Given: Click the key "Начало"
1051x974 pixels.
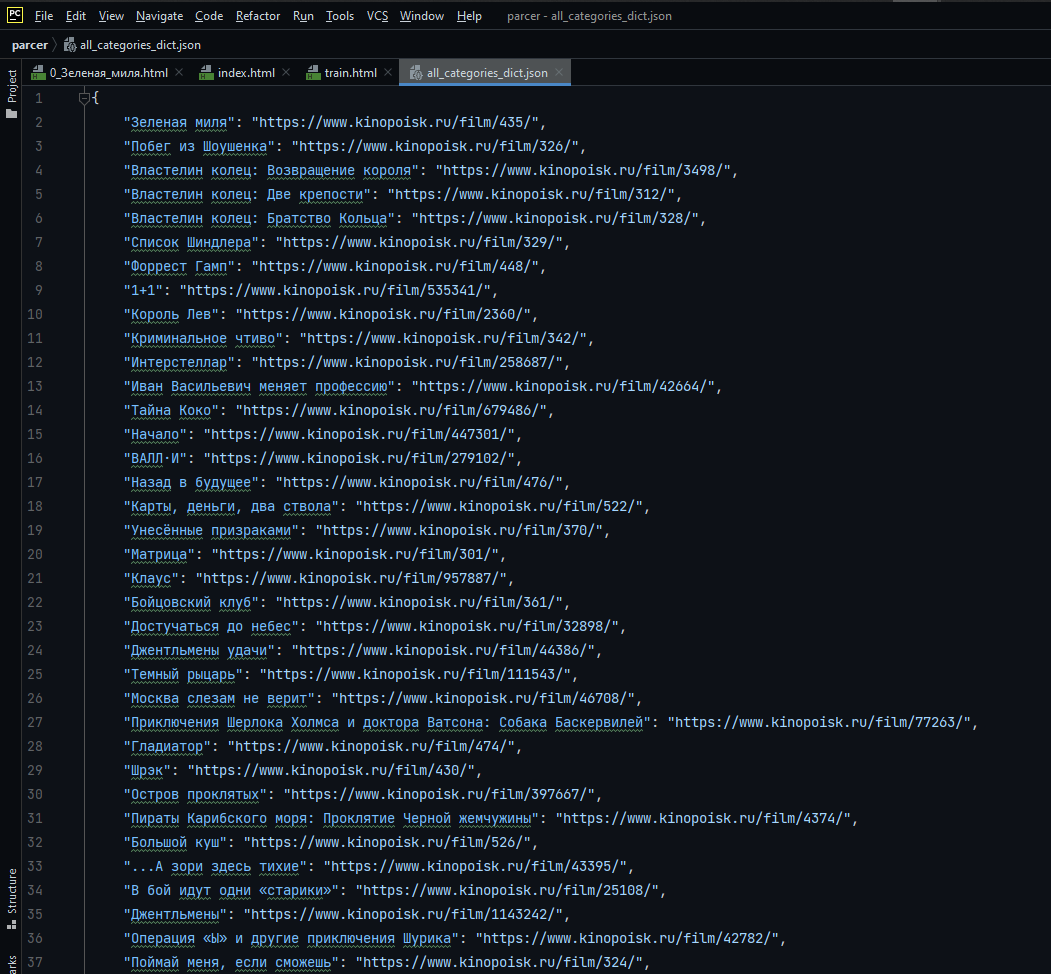Looking at the screenshot, I should tap(155, 434).
